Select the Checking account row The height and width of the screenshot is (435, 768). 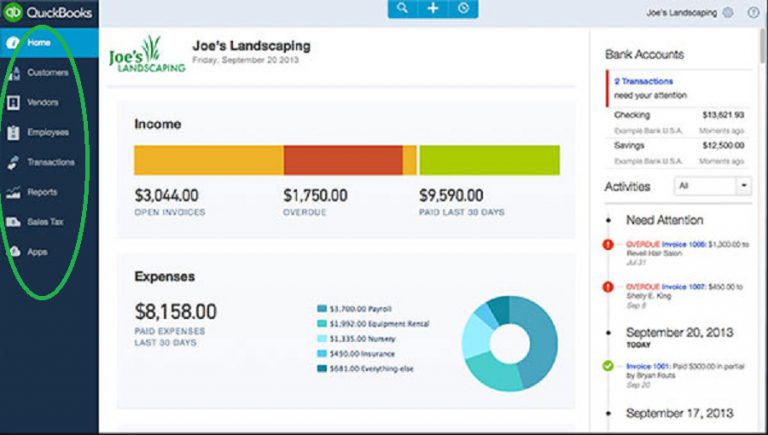coord(679,122)
